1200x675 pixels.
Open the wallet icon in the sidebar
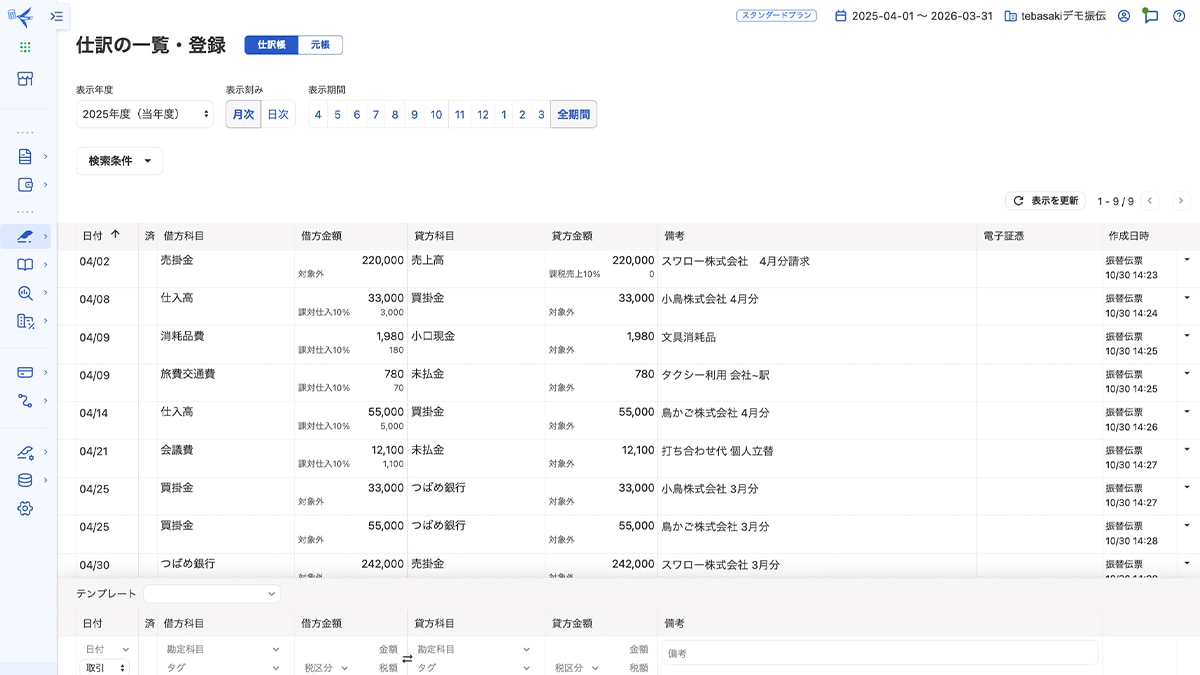click(x=25, y=185)
